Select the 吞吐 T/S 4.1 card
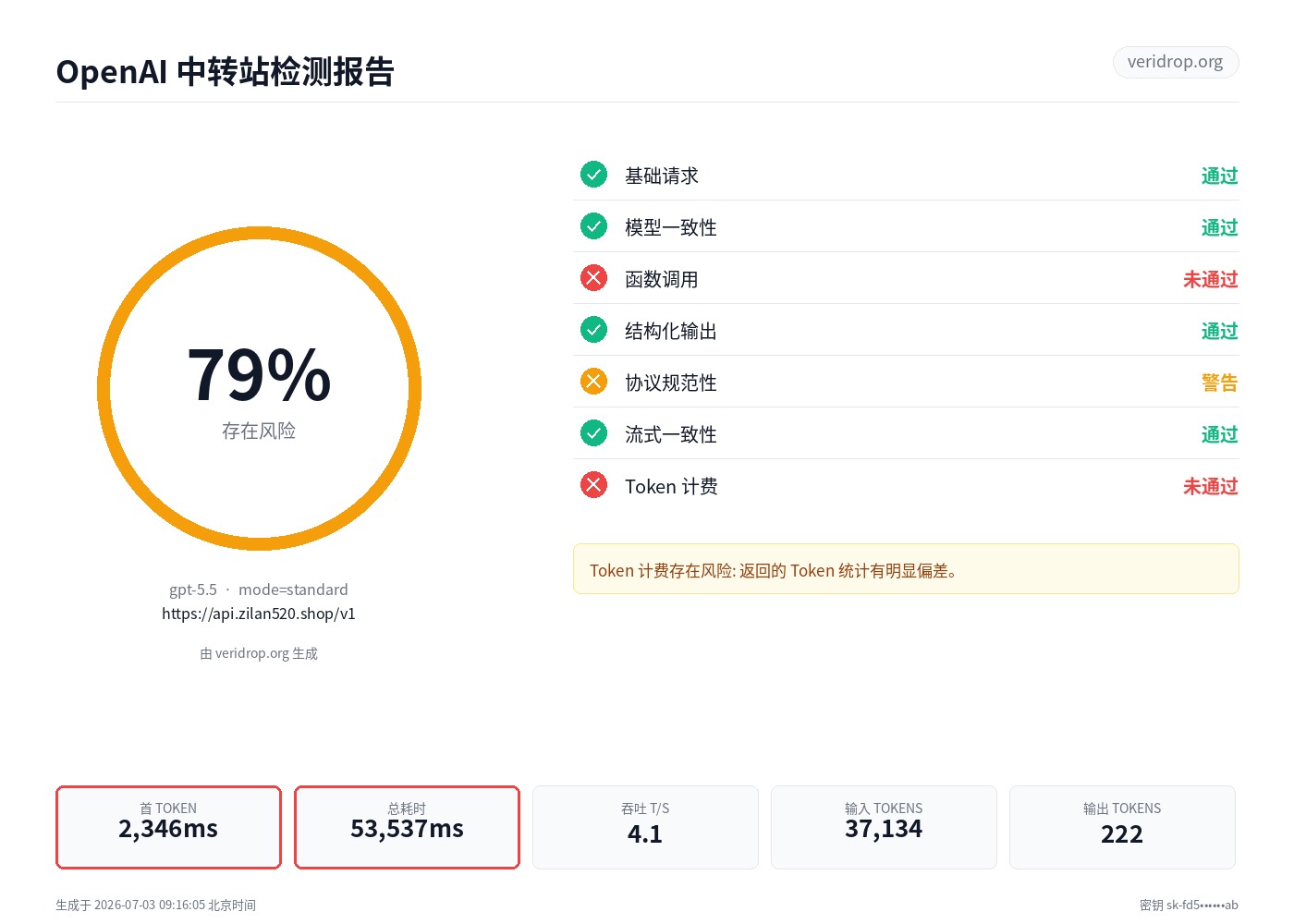This screenshot has width=1294, height=924. 645,827
